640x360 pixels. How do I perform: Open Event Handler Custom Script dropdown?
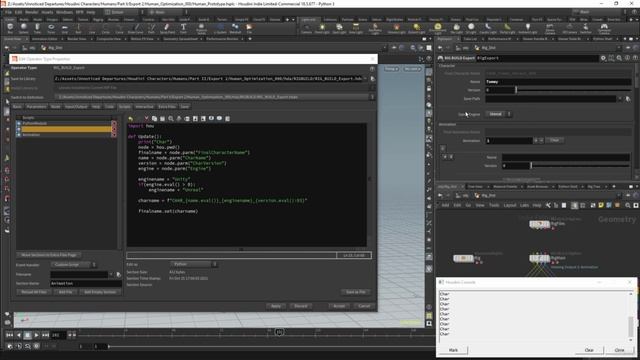coord(73,265)
